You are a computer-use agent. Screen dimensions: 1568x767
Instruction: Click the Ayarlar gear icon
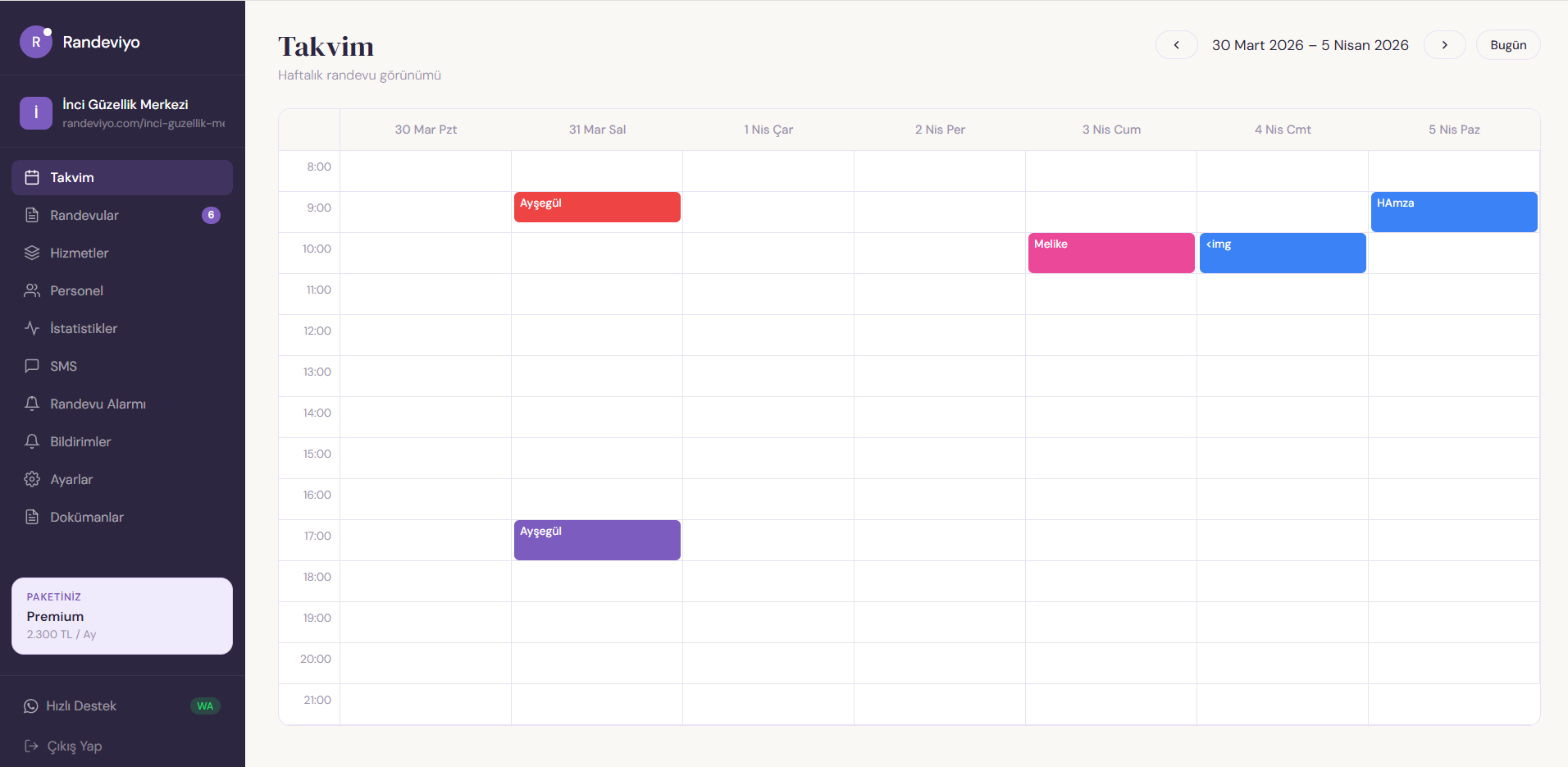point(32,479)
